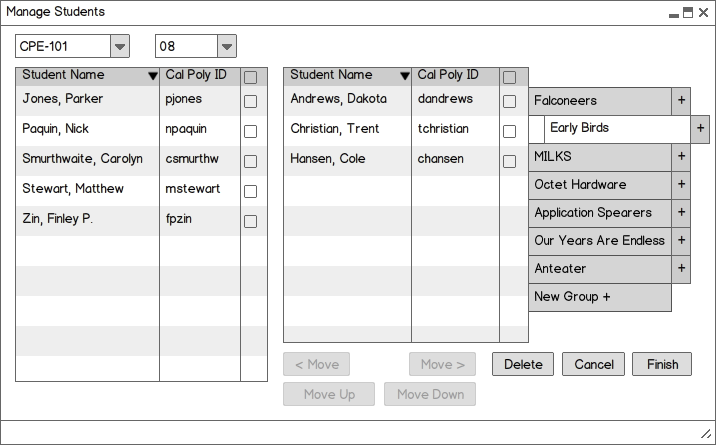Check the box for Jones, Parker
The height and width of the screenshot is (445, 716).
250,101
